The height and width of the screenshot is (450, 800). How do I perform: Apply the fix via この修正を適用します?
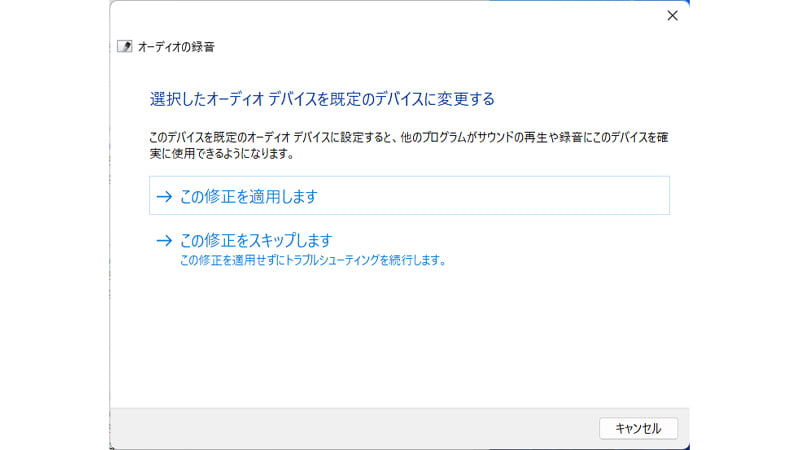pyautogui.click(x=248, y=197)
